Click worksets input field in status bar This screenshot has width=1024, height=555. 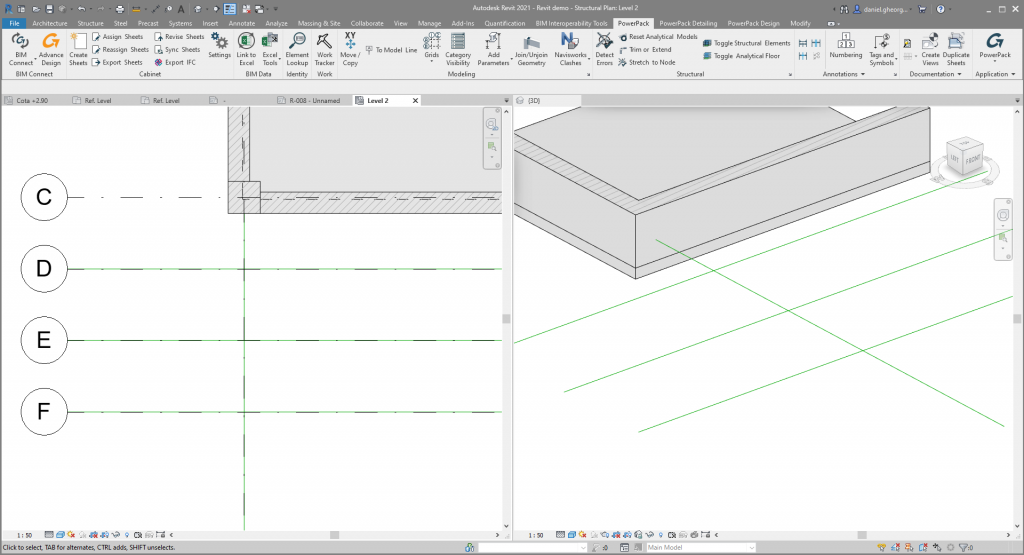[532, 548]
